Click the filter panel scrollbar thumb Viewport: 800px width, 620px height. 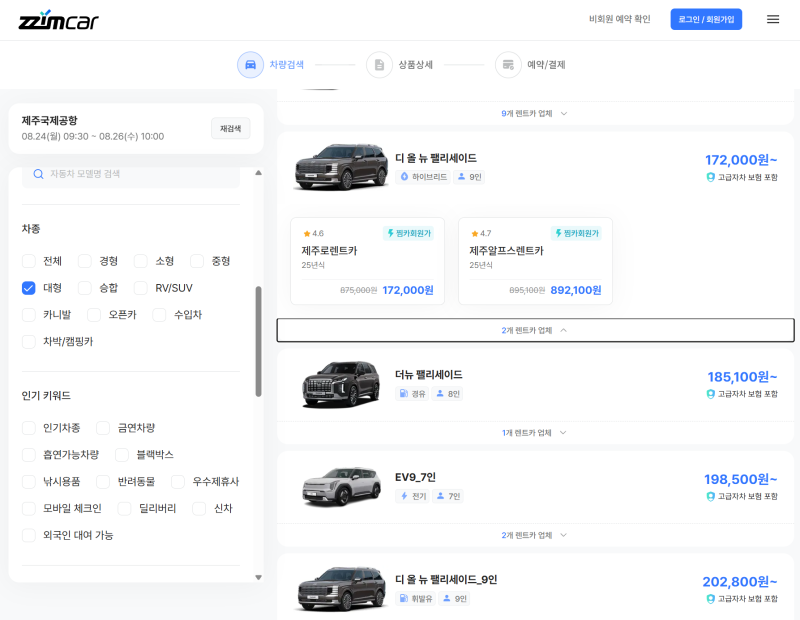[x=259, y=341]
